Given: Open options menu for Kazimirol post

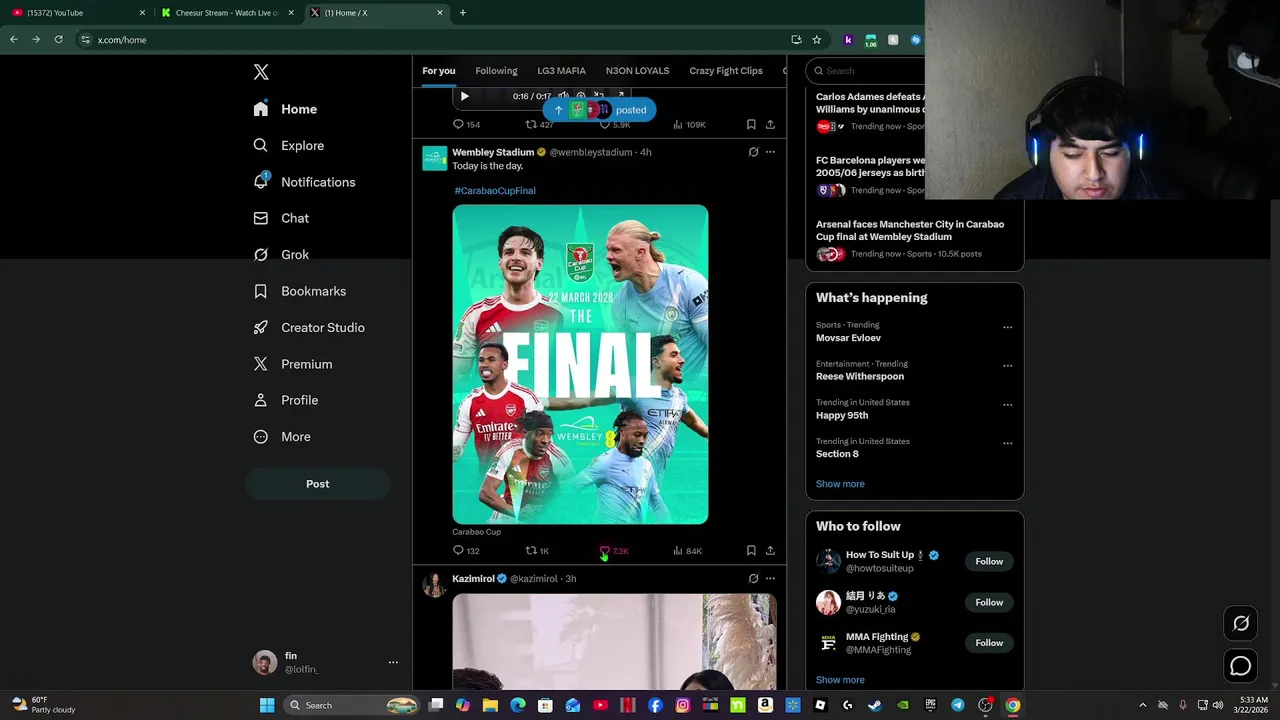Looking at the screenshot, I should (770, 578).
